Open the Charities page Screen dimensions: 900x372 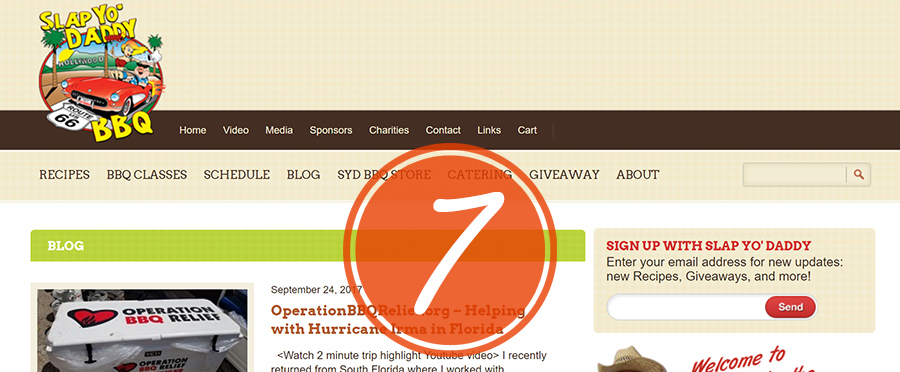[x=389, y=130]
